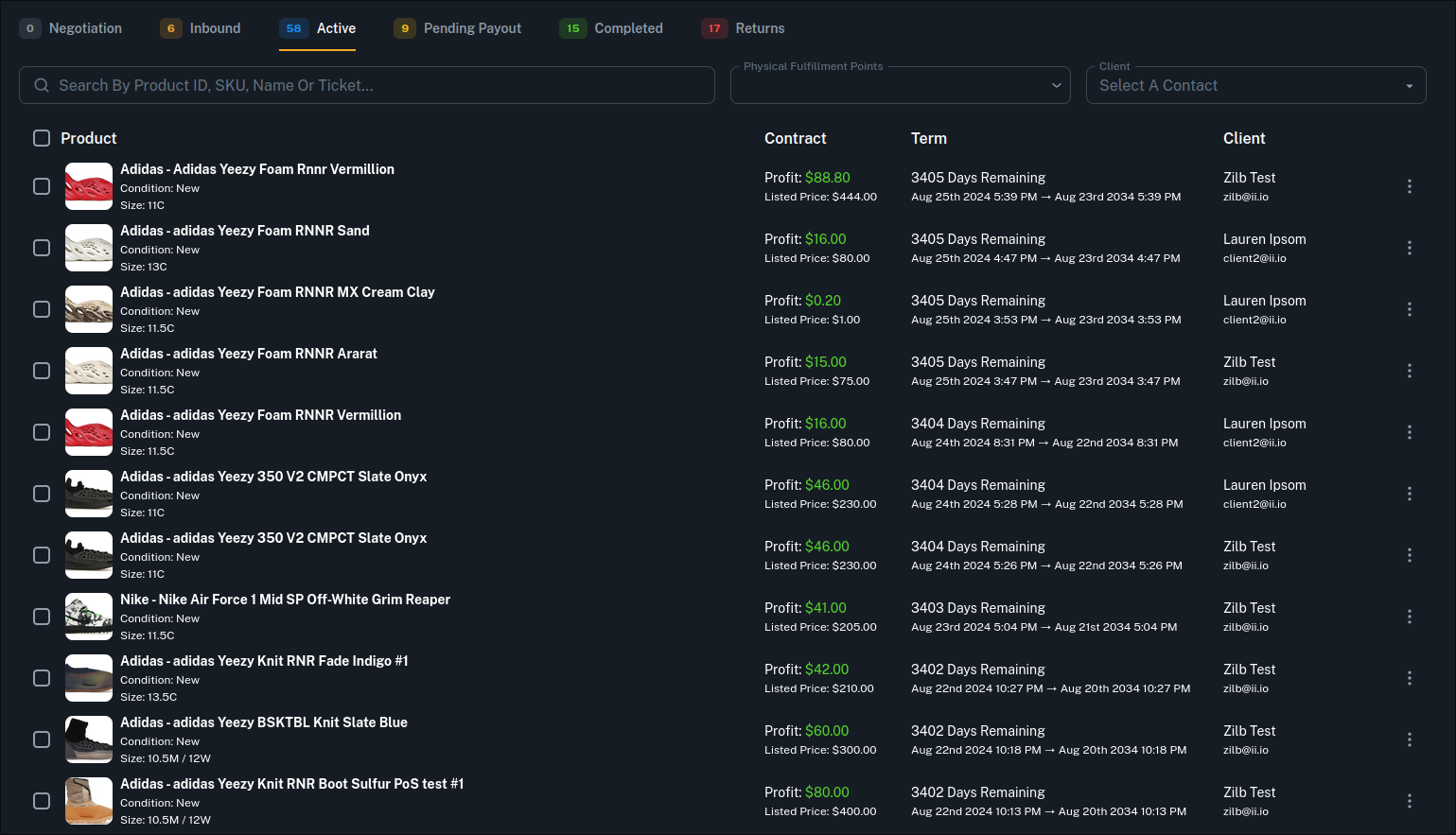The width and height of the screenshot is (1456, 835).
Task: Click the MX Cream Clay shoe thumbnail
Action: point(89,309)
